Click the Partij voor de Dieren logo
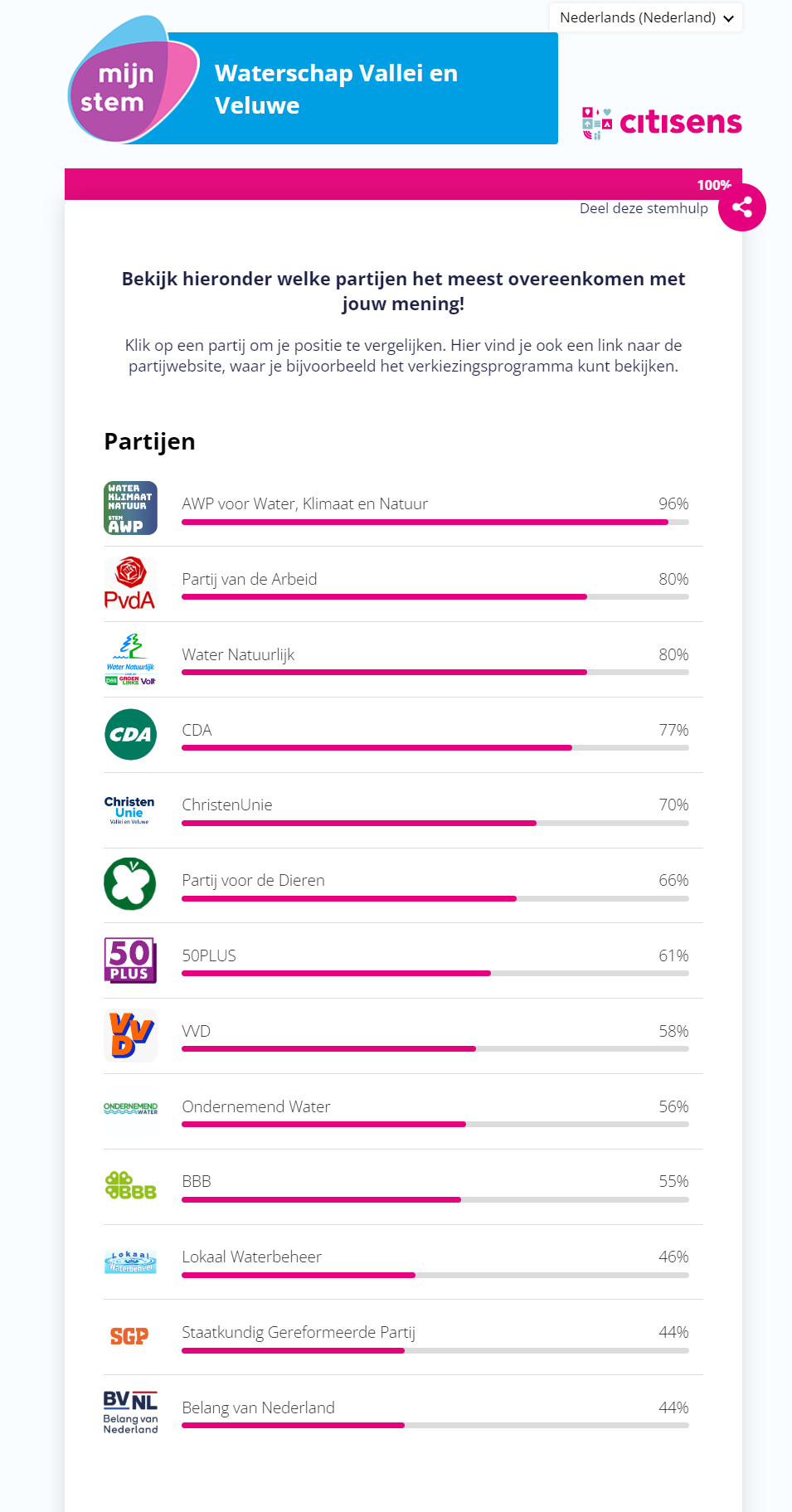The width and height of the screenshot is (792, 1512). click(x=130, y=884)
